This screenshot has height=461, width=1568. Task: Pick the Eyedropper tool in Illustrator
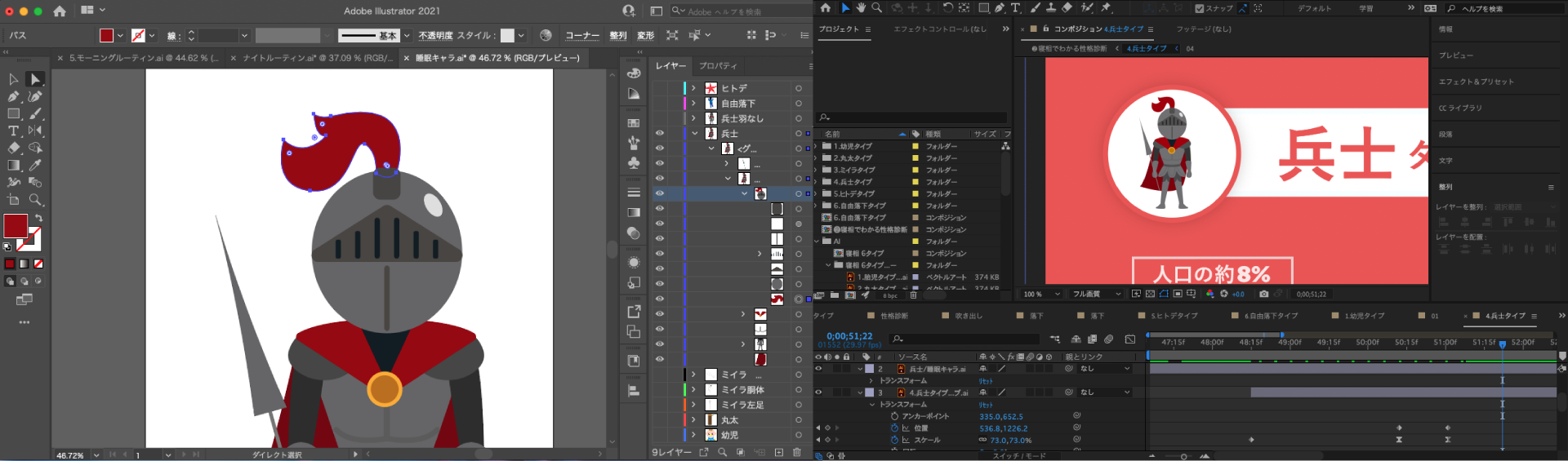pyautogui.click(x=35, y=165)
